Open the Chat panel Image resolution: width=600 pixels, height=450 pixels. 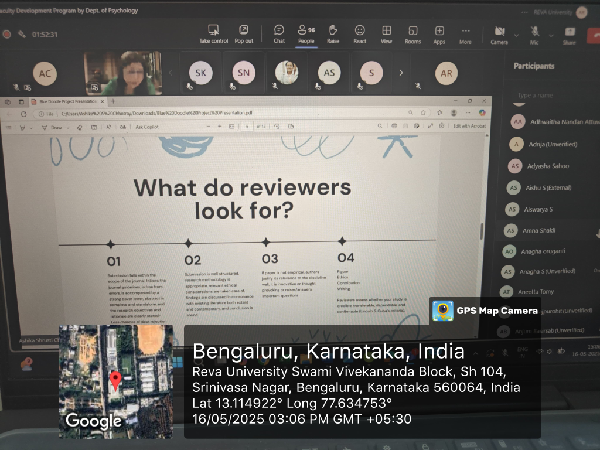coord(279,34)
